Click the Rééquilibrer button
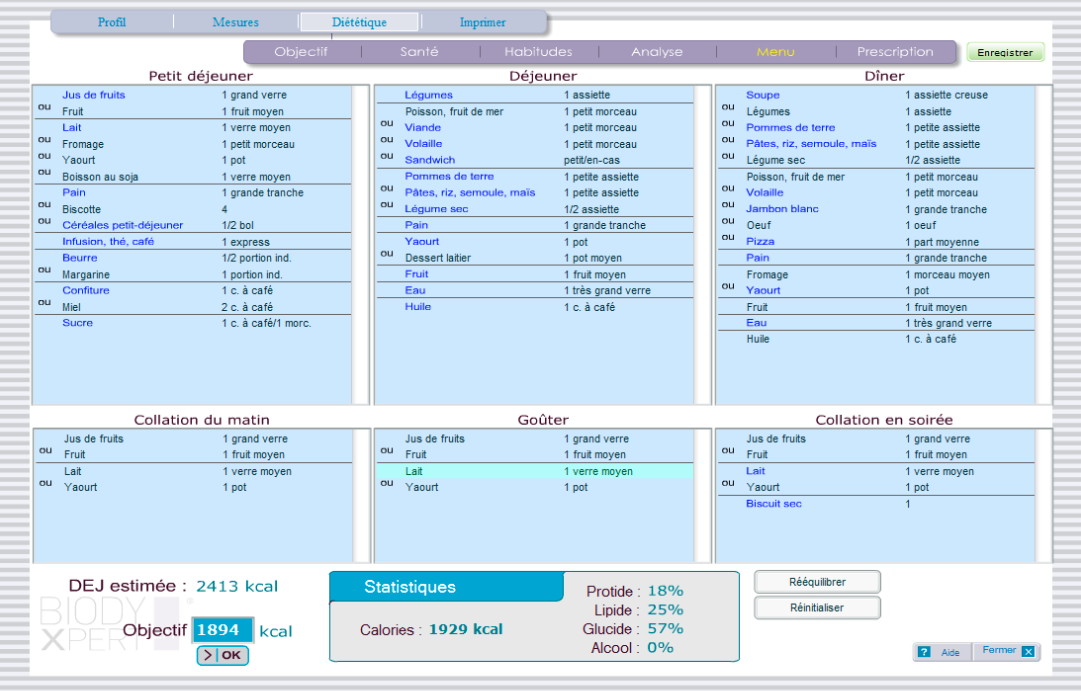1081x691 pixels. point(817,582)
